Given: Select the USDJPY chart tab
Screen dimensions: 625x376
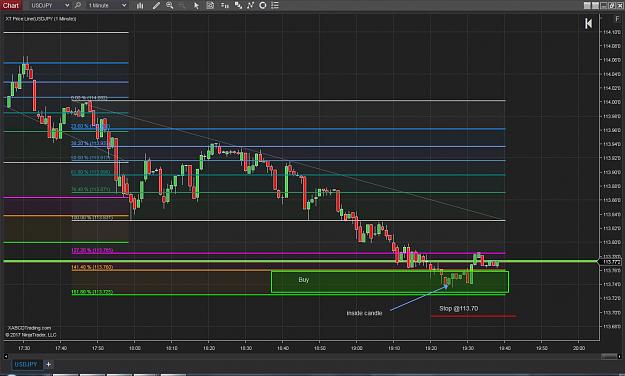Looking at the screenshot, I should coord(26,364).
